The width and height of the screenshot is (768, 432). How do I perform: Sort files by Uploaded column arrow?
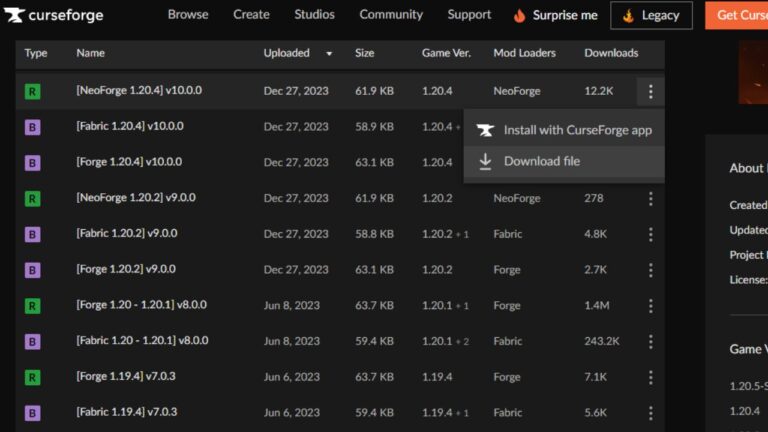coord(330,53)
